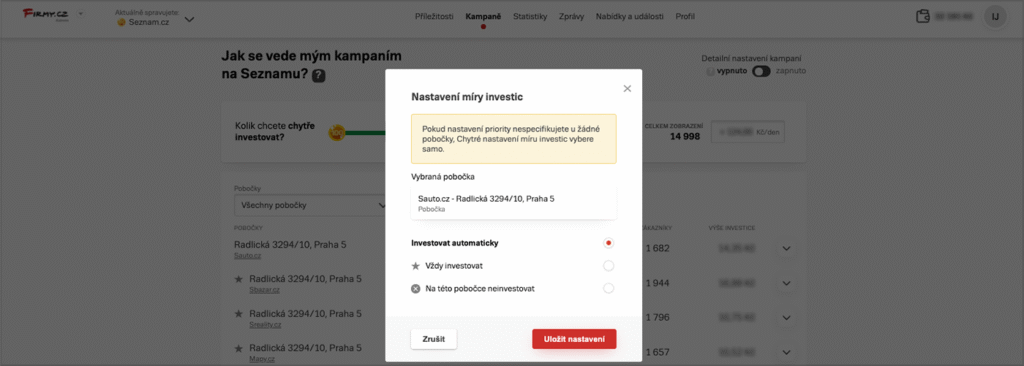Click the star next to the Sbazar.cz branch
1024x366 pixels.
point(238,279)
